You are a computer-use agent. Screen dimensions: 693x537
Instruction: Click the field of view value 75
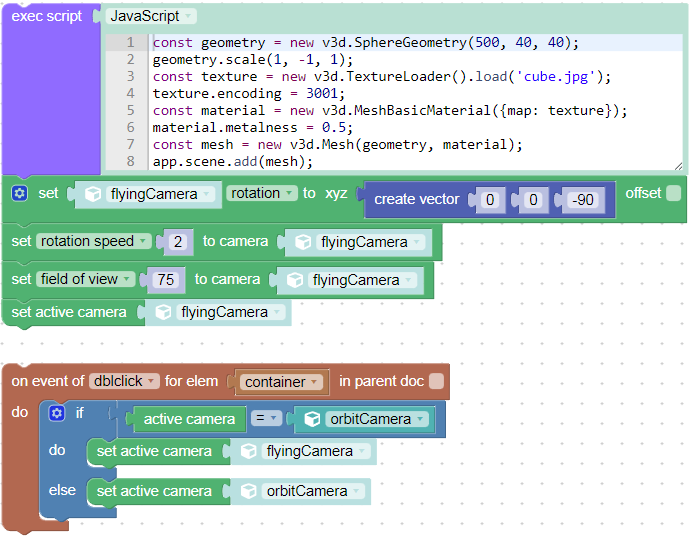tap(166, 280)
